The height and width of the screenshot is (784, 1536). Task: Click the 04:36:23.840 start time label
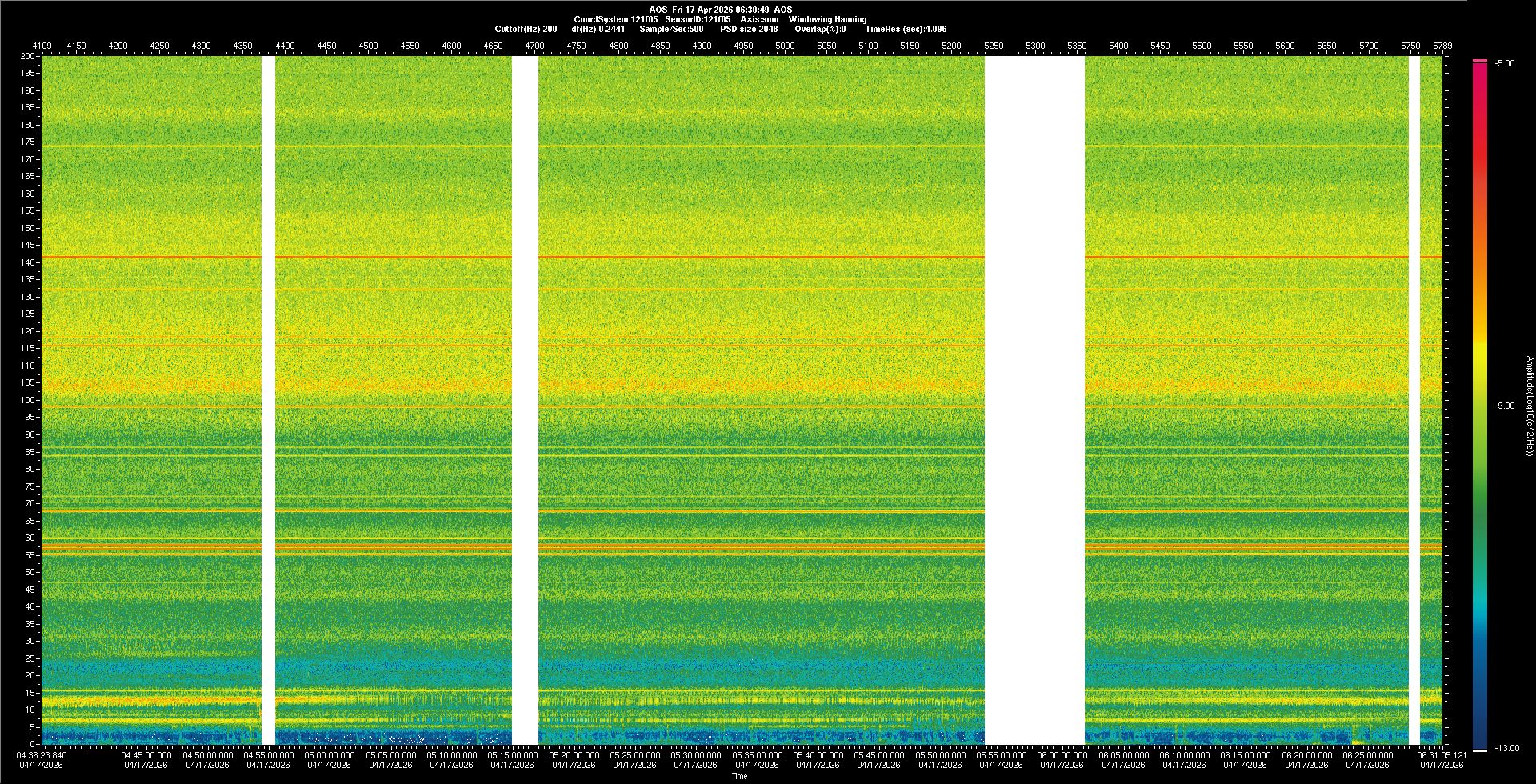42,755
